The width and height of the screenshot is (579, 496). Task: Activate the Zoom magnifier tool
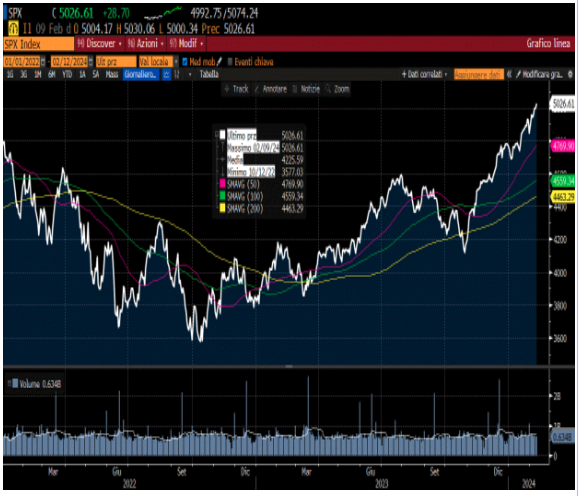[x=337, y=89]
